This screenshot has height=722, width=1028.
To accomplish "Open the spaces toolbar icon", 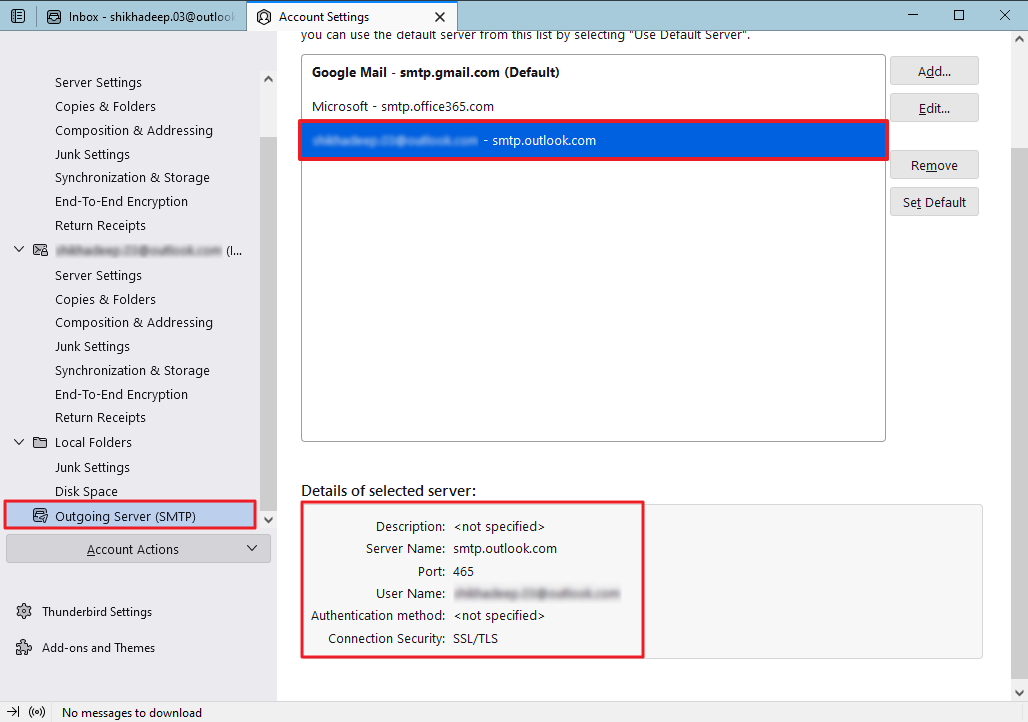I will 18,16.
